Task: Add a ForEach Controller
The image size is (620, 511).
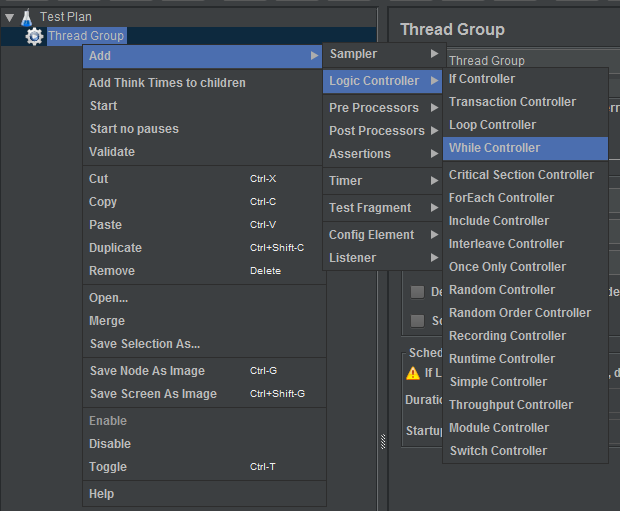Action: (525, 198)
